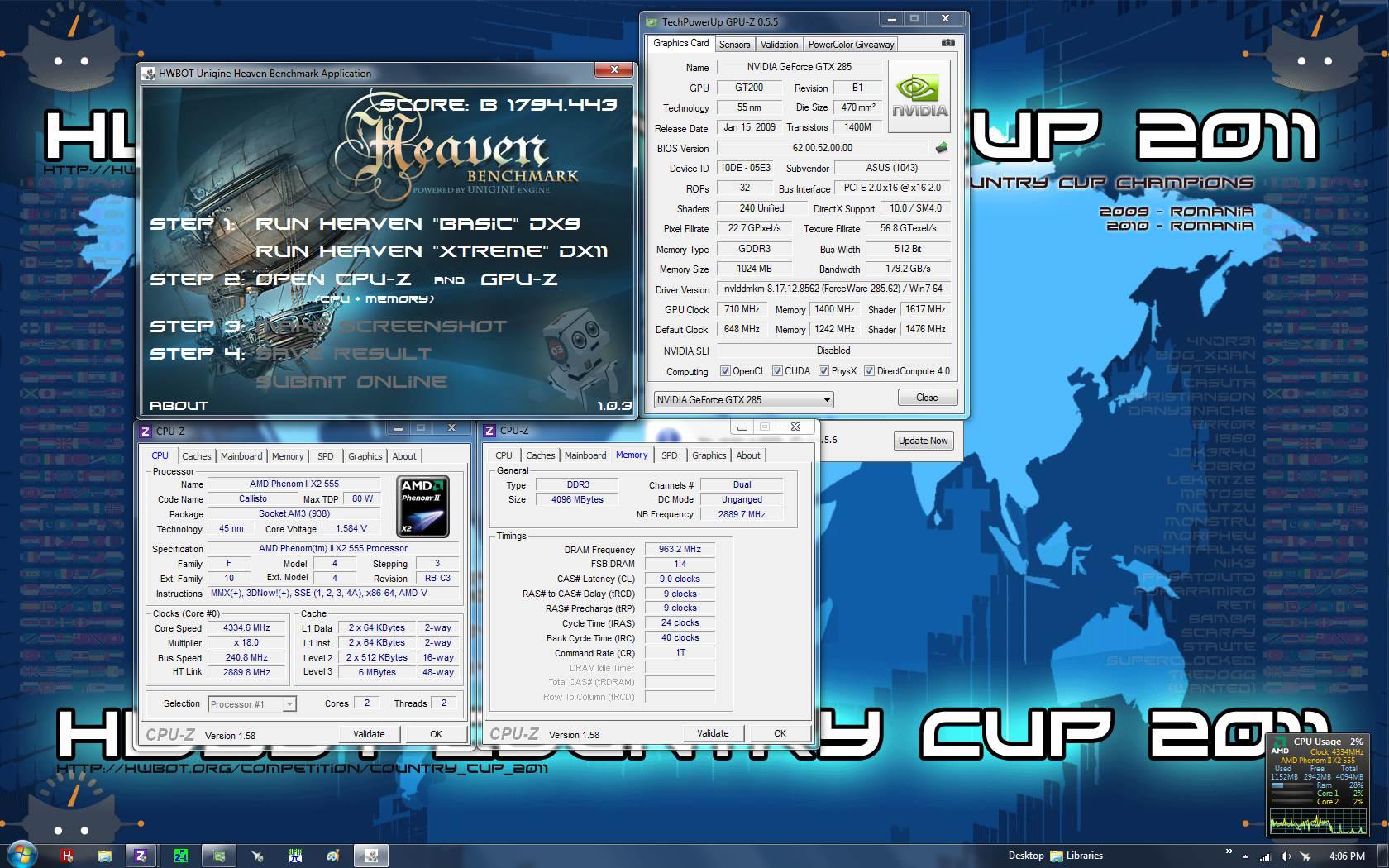Run Heaven "Basic" DX9 benchmark

pos(418,224)
